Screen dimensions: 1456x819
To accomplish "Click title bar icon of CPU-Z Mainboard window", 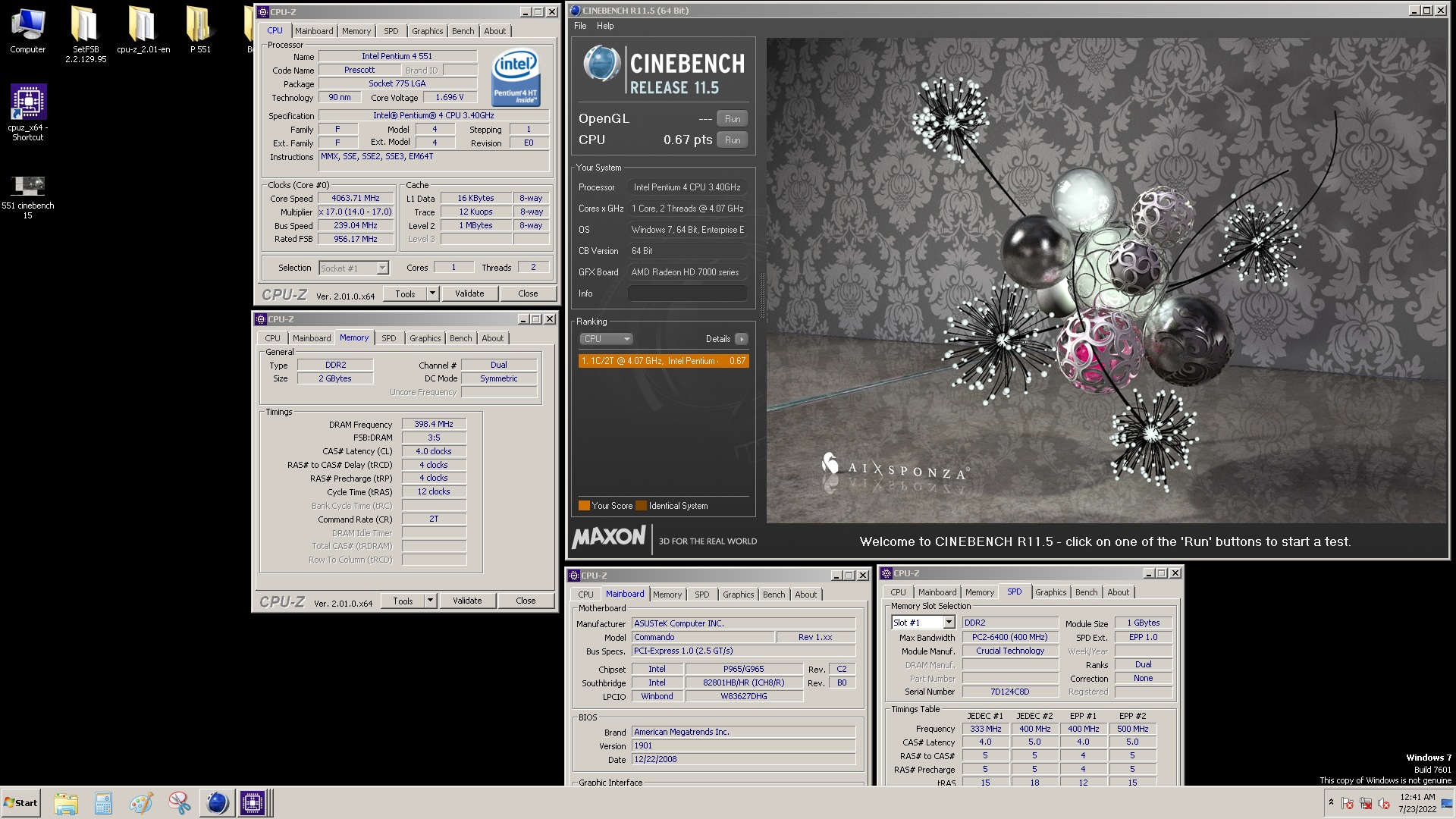I will tap(574, 576).
